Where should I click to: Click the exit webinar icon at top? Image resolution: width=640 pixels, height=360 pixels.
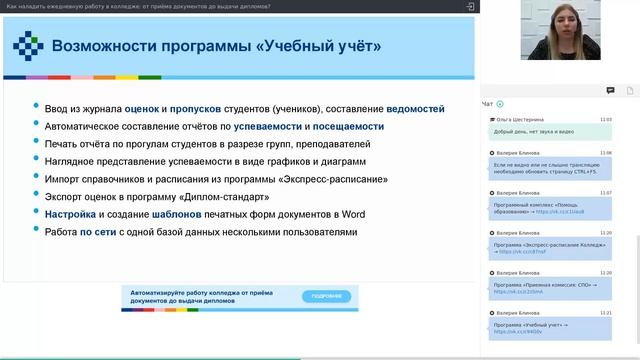click(x=470, y=7)
